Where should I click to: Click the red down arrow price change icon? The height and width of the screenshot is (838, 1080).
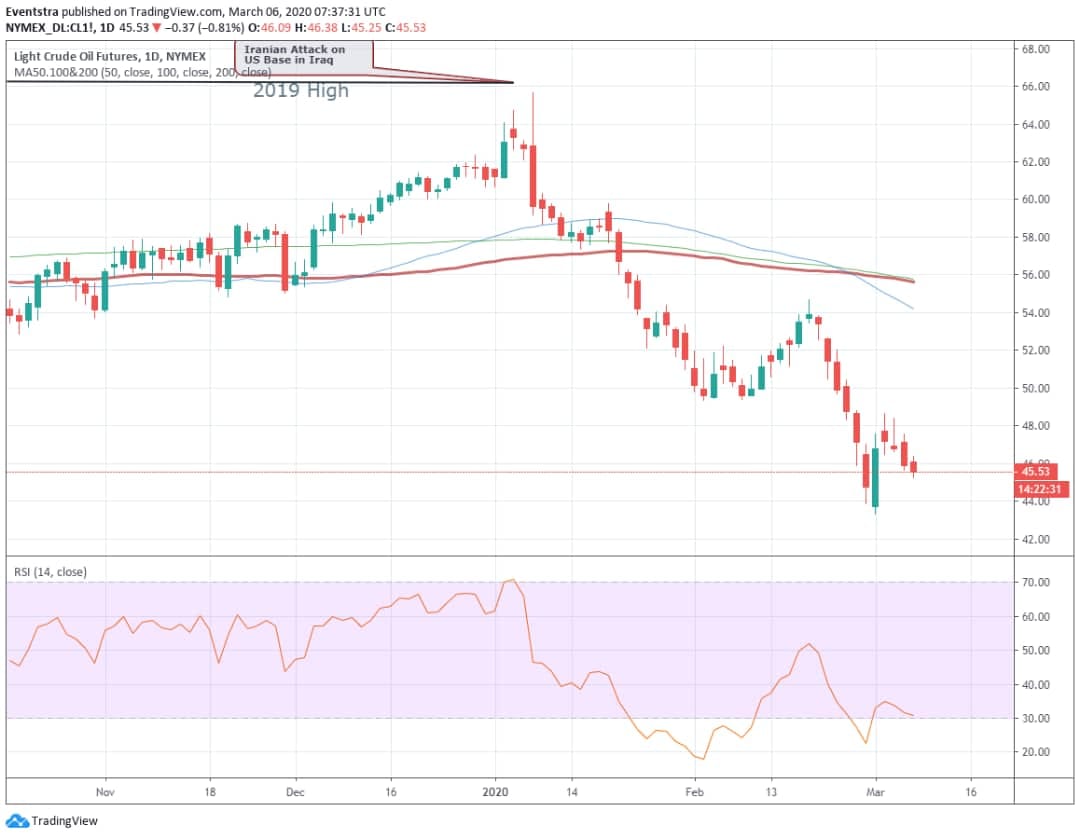157,28
